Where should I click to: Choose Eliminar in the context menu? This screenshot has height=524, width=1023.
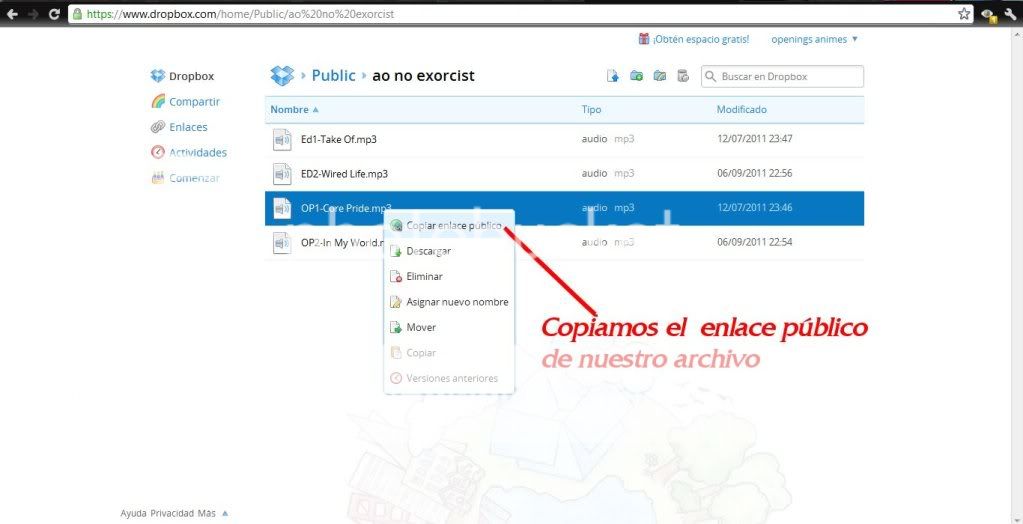[449, 276]
